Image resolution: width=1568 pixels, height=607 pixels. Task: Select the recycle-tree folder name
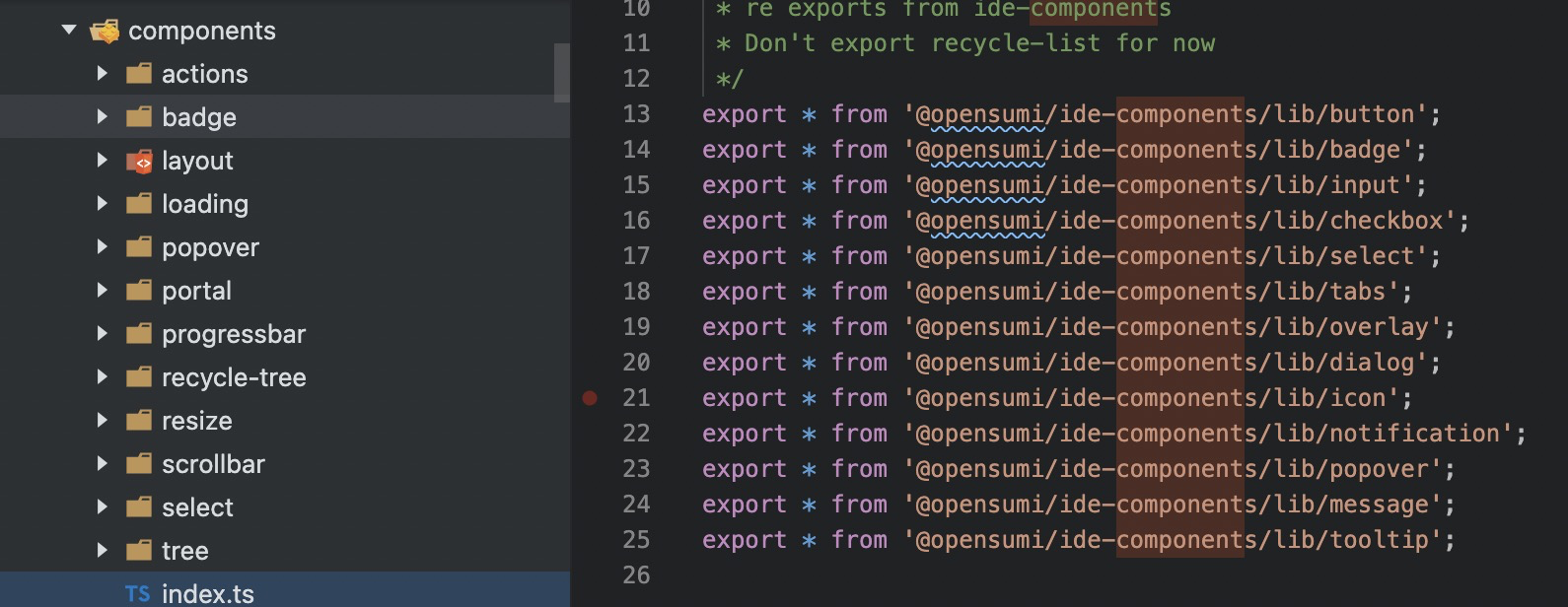234,377
